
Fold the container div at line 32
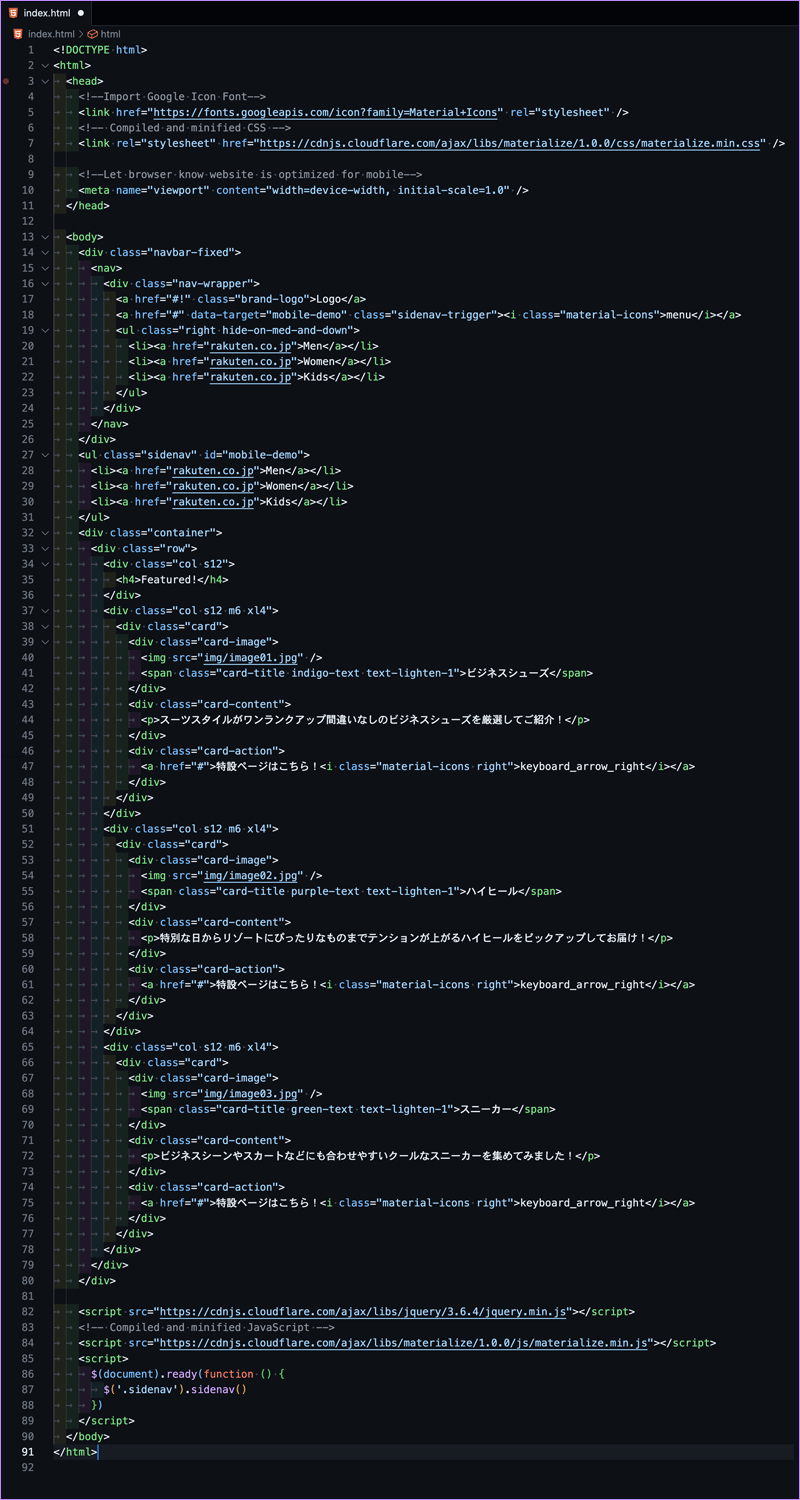click(43, 532)
